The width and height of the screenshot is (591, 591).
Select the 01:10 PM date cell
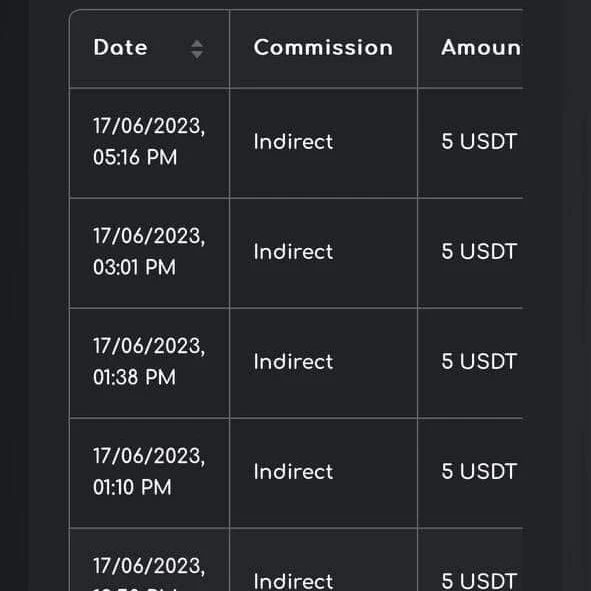click(149, 473)
